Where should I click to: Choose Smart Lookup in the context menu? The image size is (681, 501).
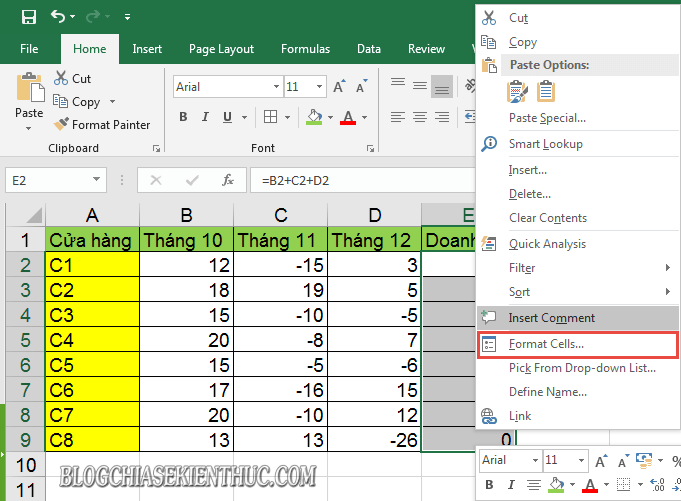coord(578,144)
